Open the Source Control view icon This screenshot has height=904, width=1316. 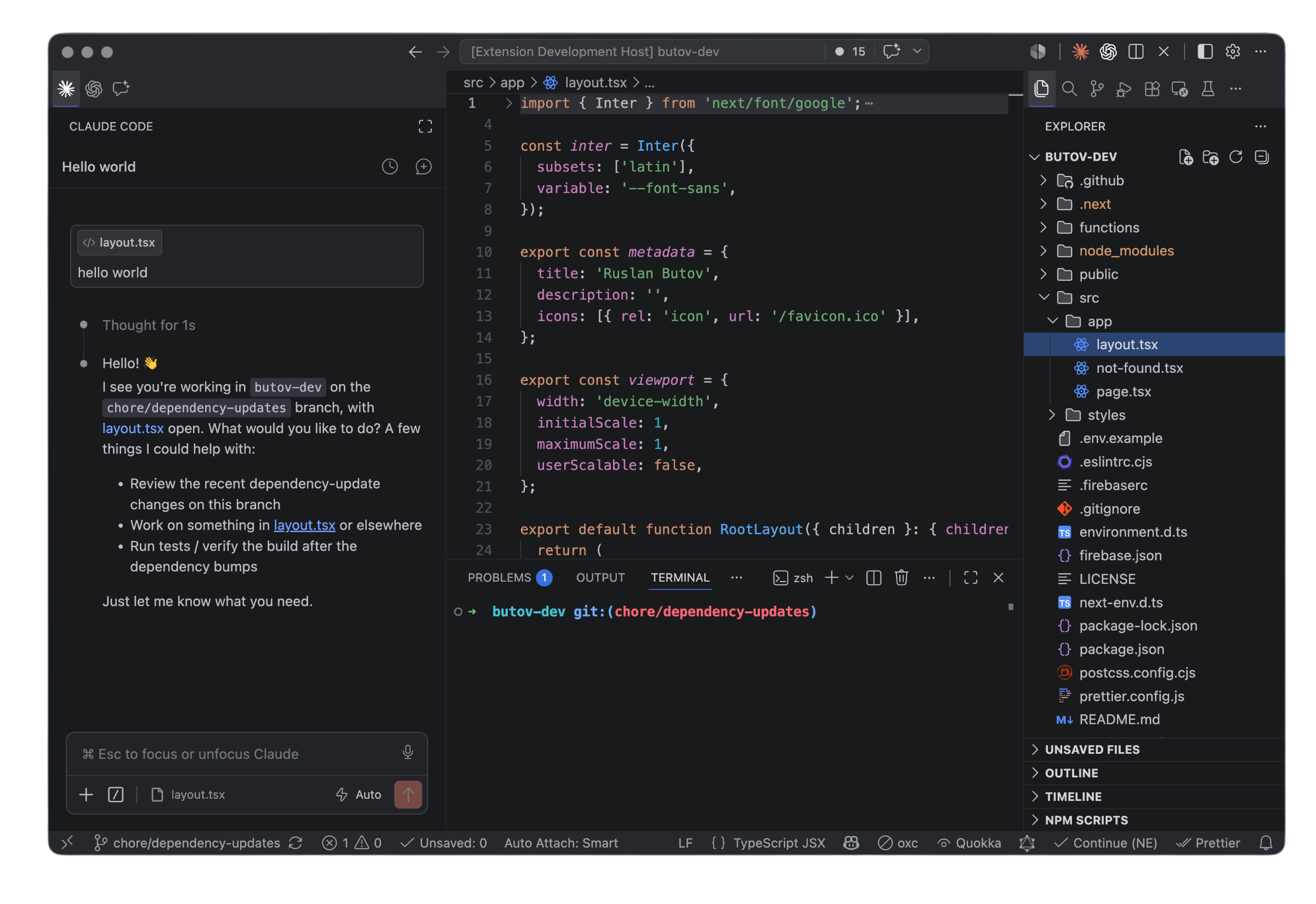tap(1097, 89)
